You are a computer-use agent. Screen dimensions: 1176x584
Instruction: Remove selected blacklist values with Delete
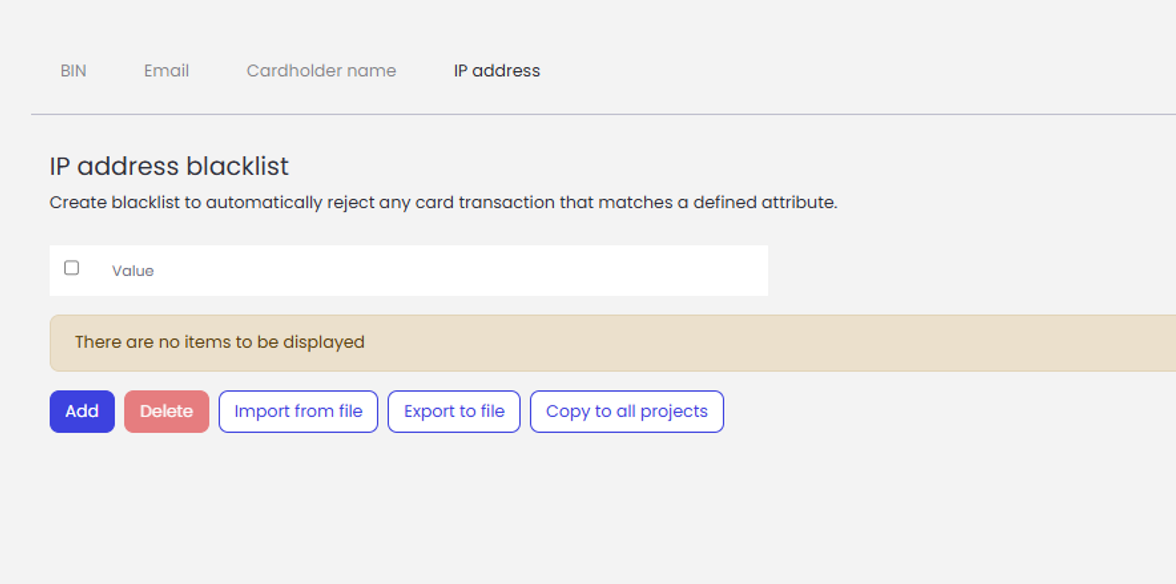166,412
